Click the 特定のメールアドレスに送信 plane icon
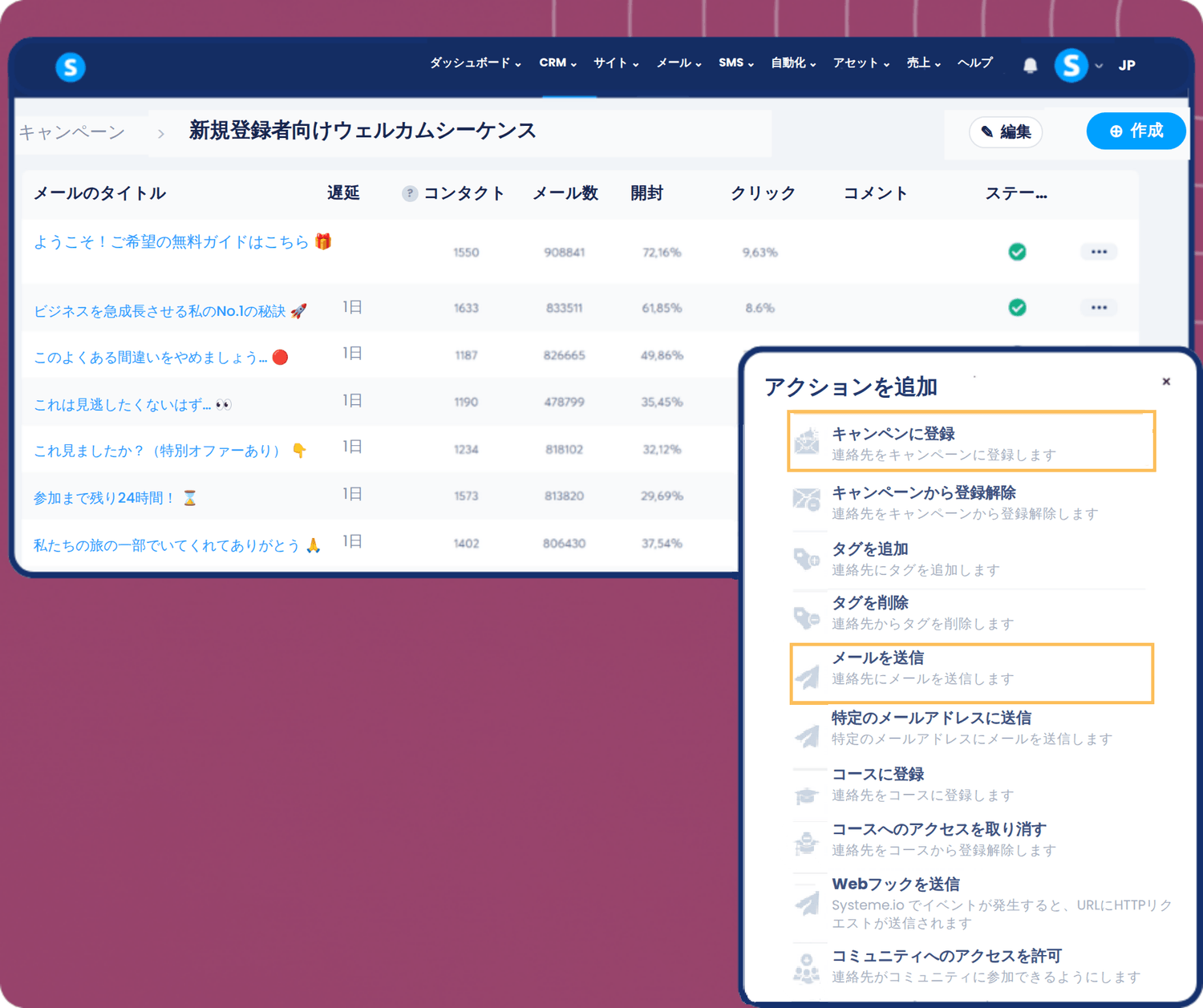 [x=808, y=736]
